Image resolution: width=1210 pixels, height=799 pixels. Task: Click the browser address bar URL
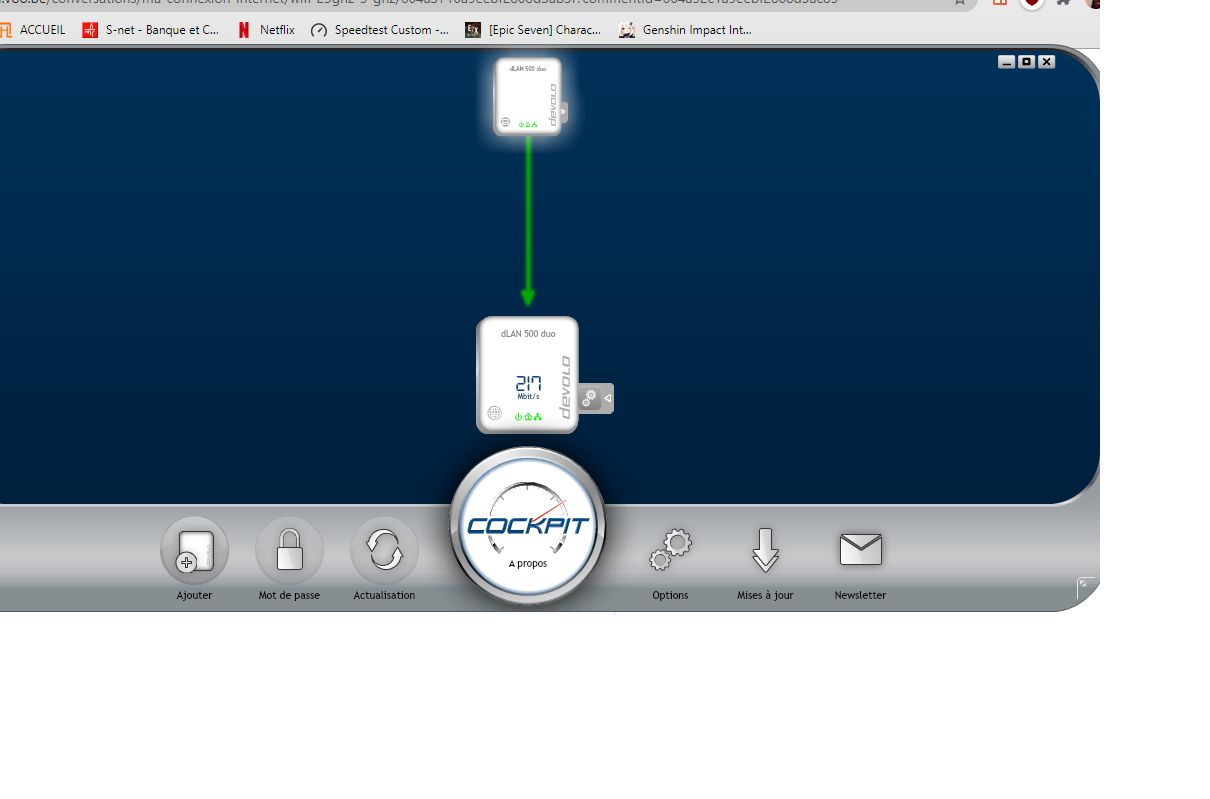click(420, 3)
